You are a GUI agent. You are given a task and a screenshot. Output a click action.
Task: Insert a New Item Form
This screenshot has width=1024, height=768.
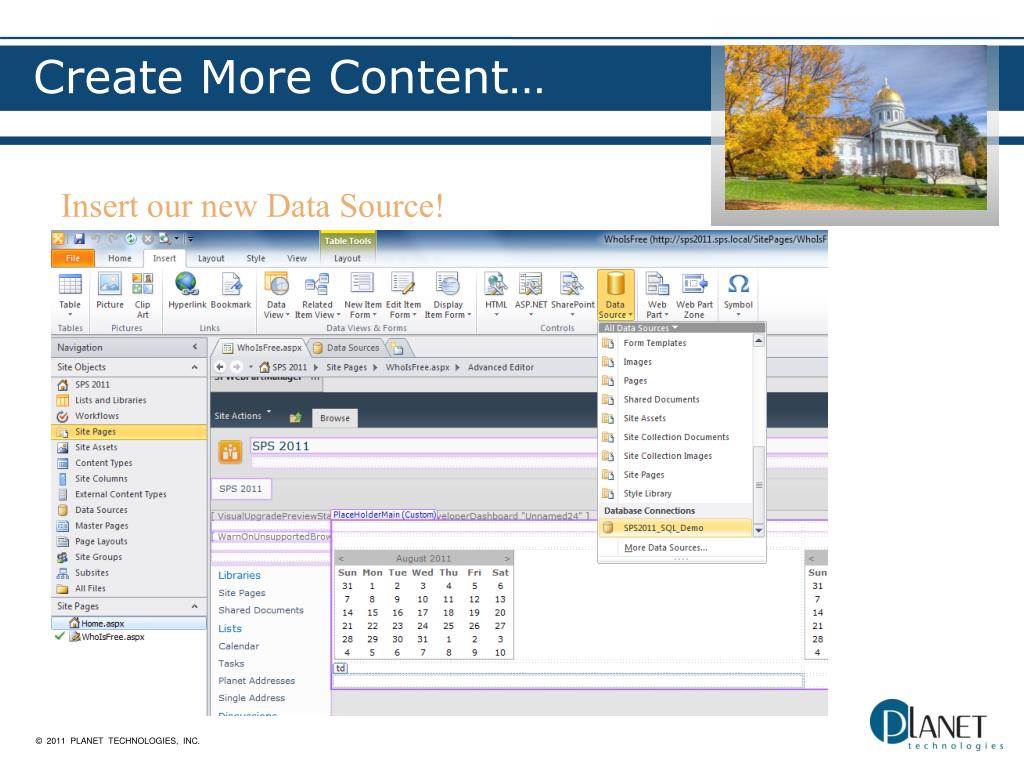[362, 295]
